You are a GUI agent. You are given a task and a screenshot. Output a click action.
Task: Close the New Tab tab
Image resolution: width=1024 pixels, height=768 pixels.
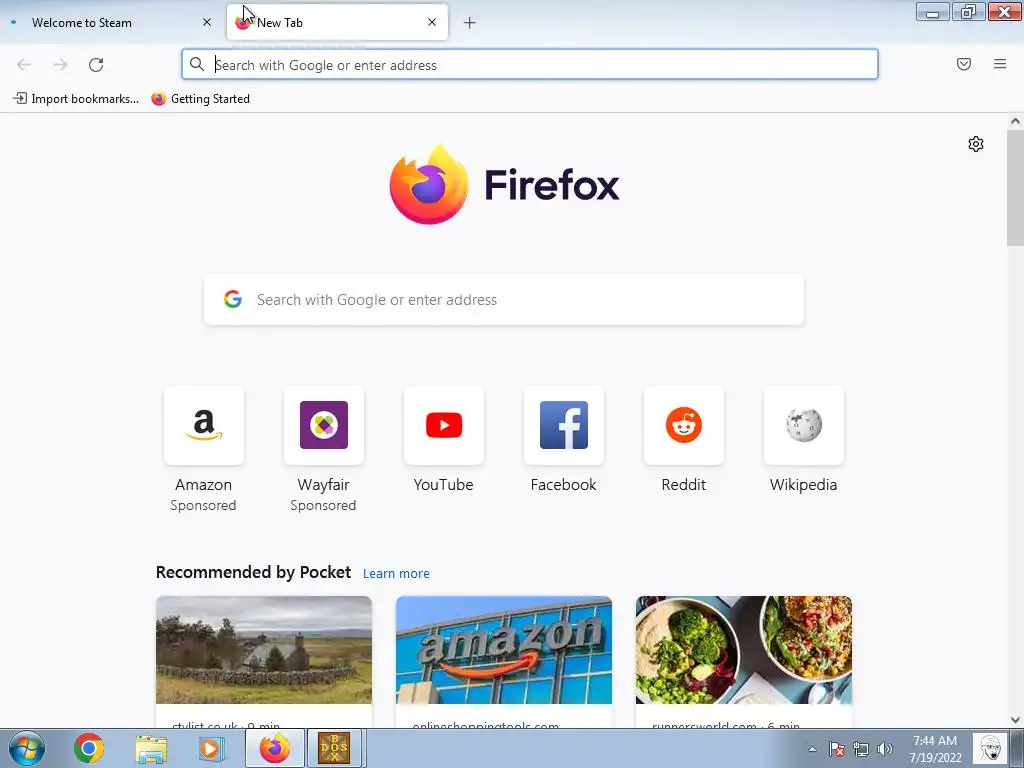click(x=432, y=22)
